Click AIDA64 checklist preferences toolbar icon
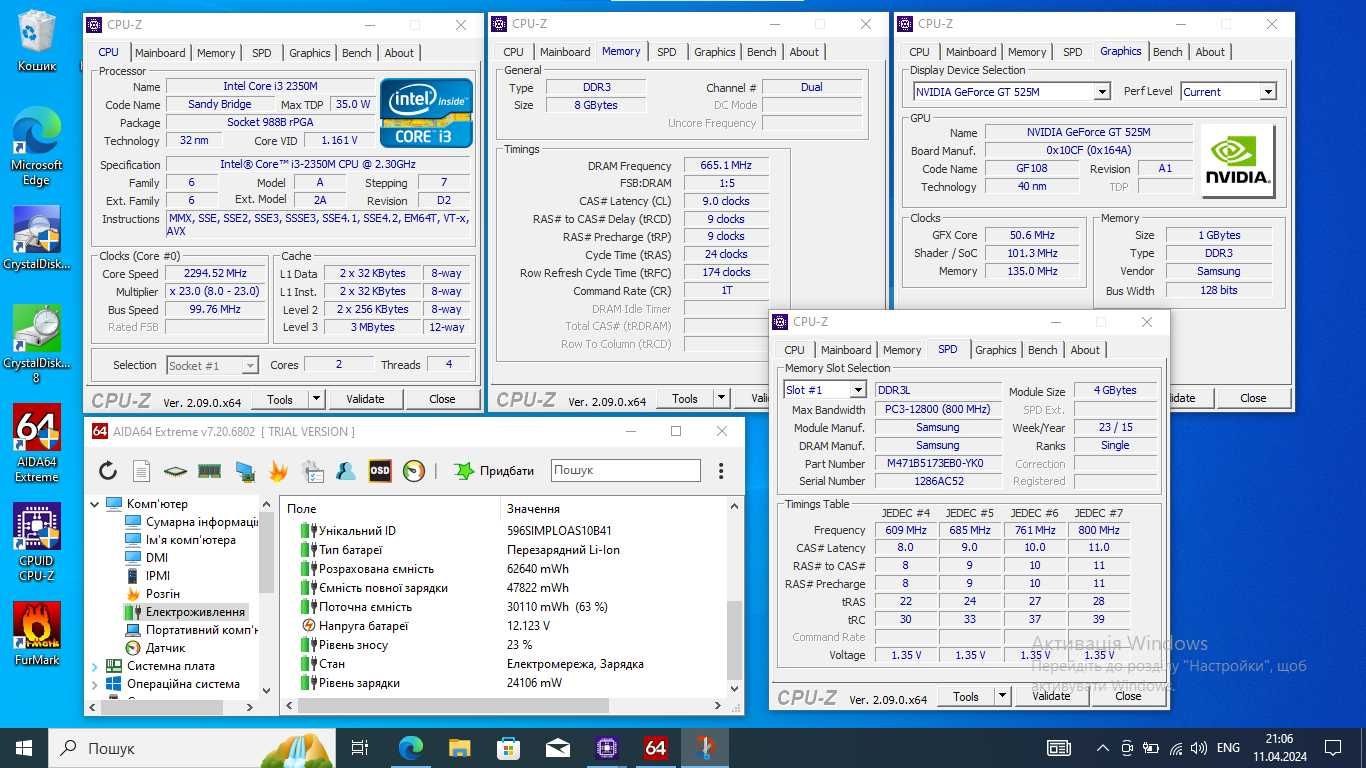The image size is (1366, 768). point(312,471)
